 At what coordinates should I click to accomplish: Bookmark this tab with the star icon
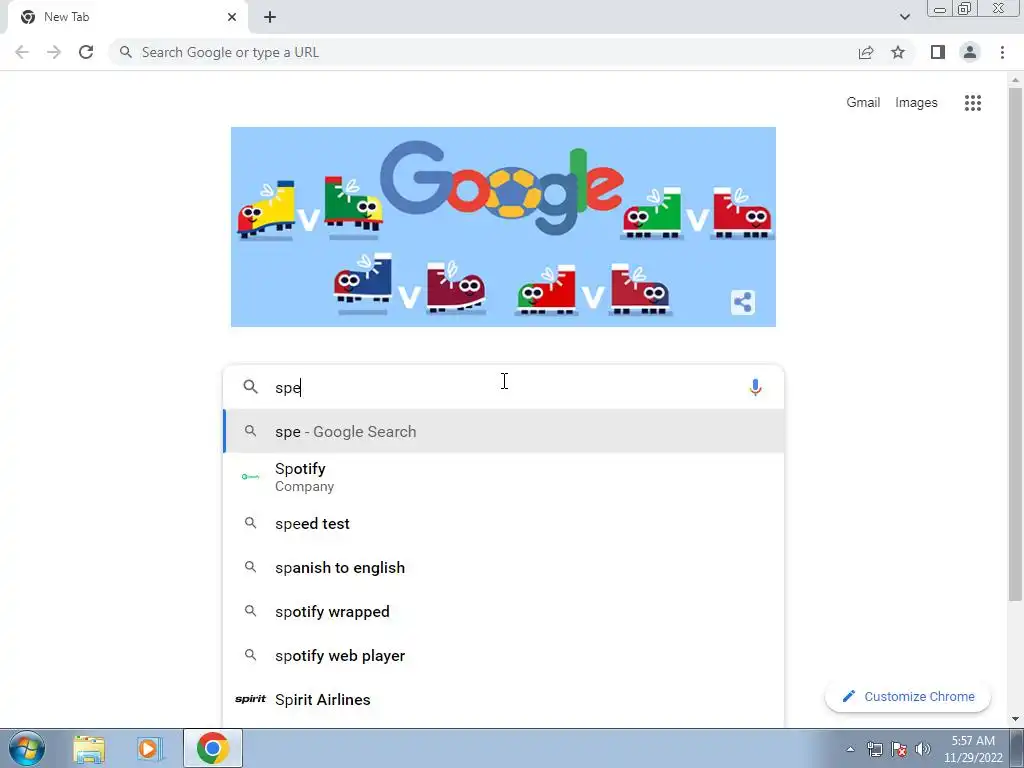pyautogui.click(x=898, y=52)
